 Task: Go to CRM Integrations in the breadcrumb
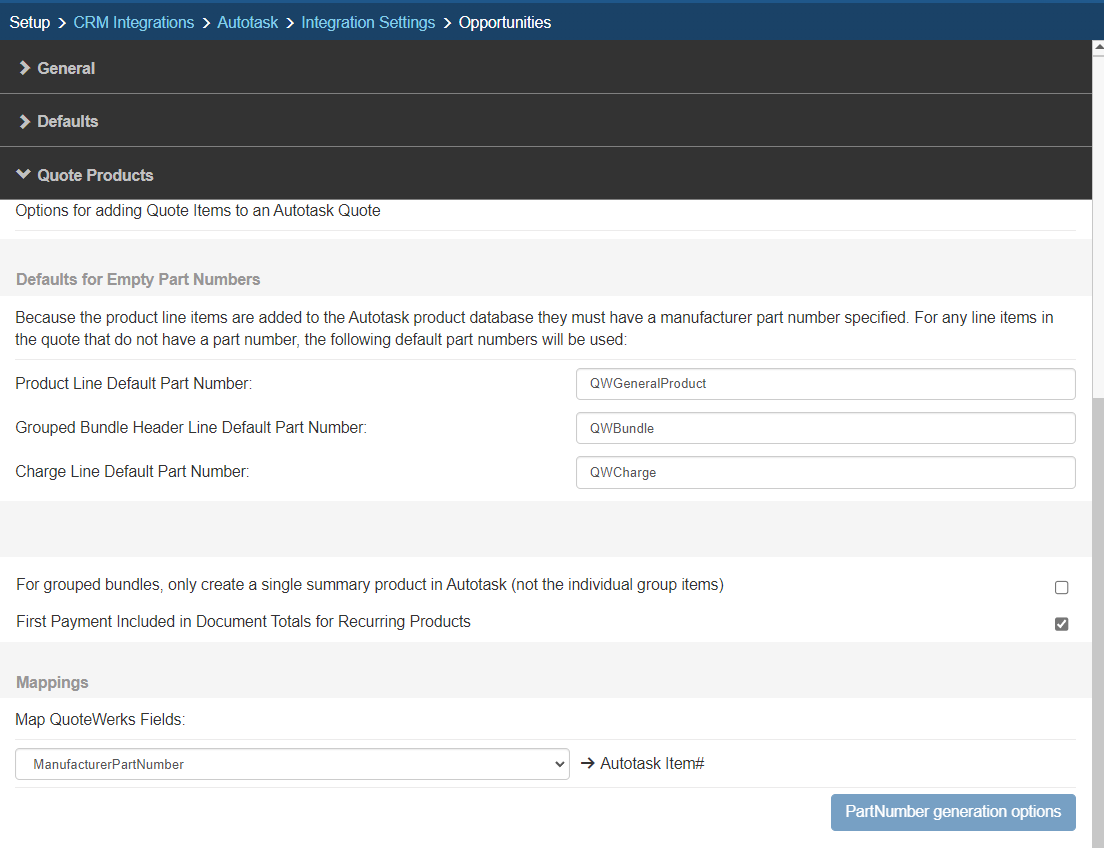(134, 22)
